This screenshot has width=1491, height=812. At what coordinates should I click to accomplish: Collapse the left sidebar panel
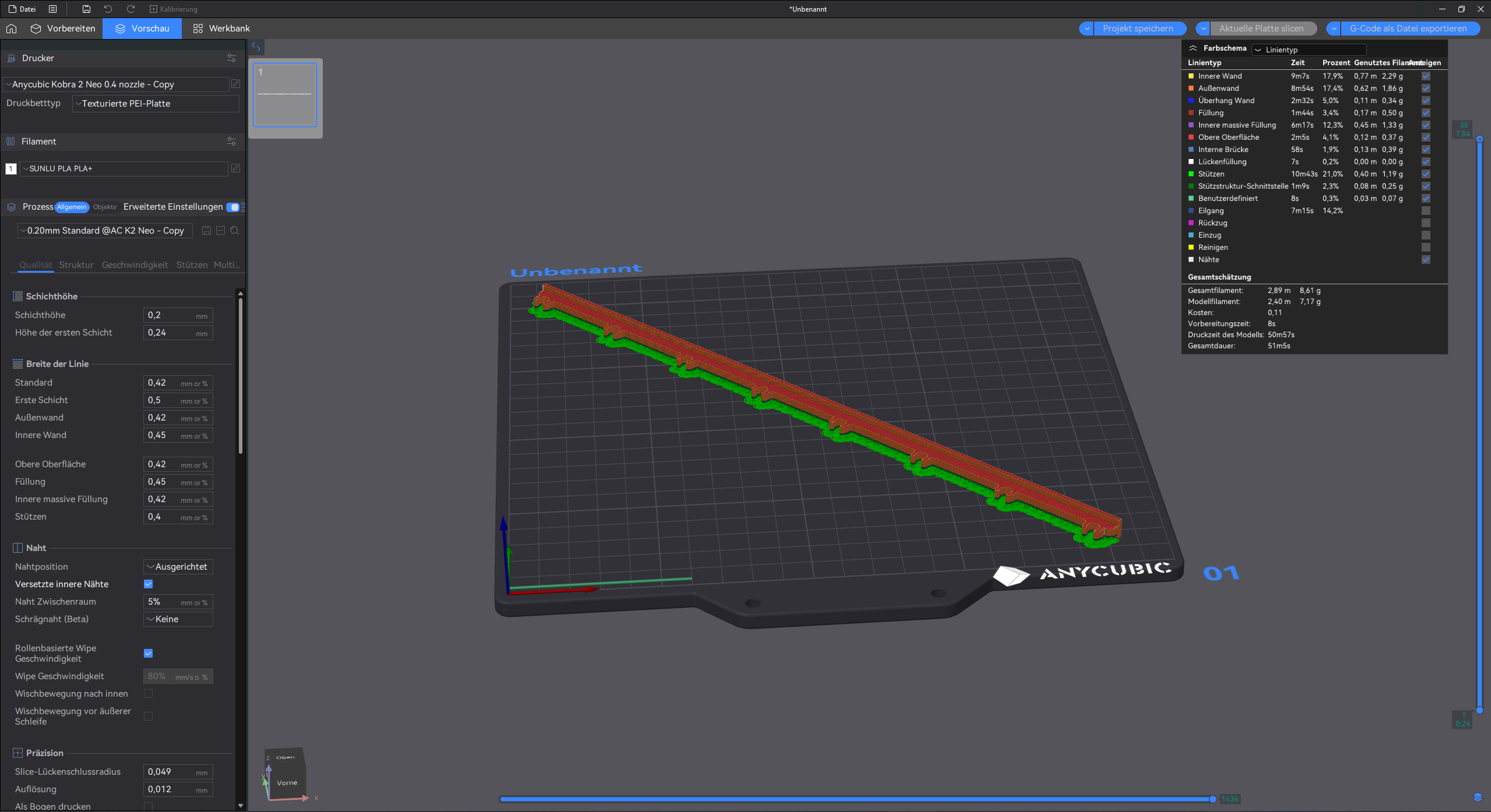[256, 47]
